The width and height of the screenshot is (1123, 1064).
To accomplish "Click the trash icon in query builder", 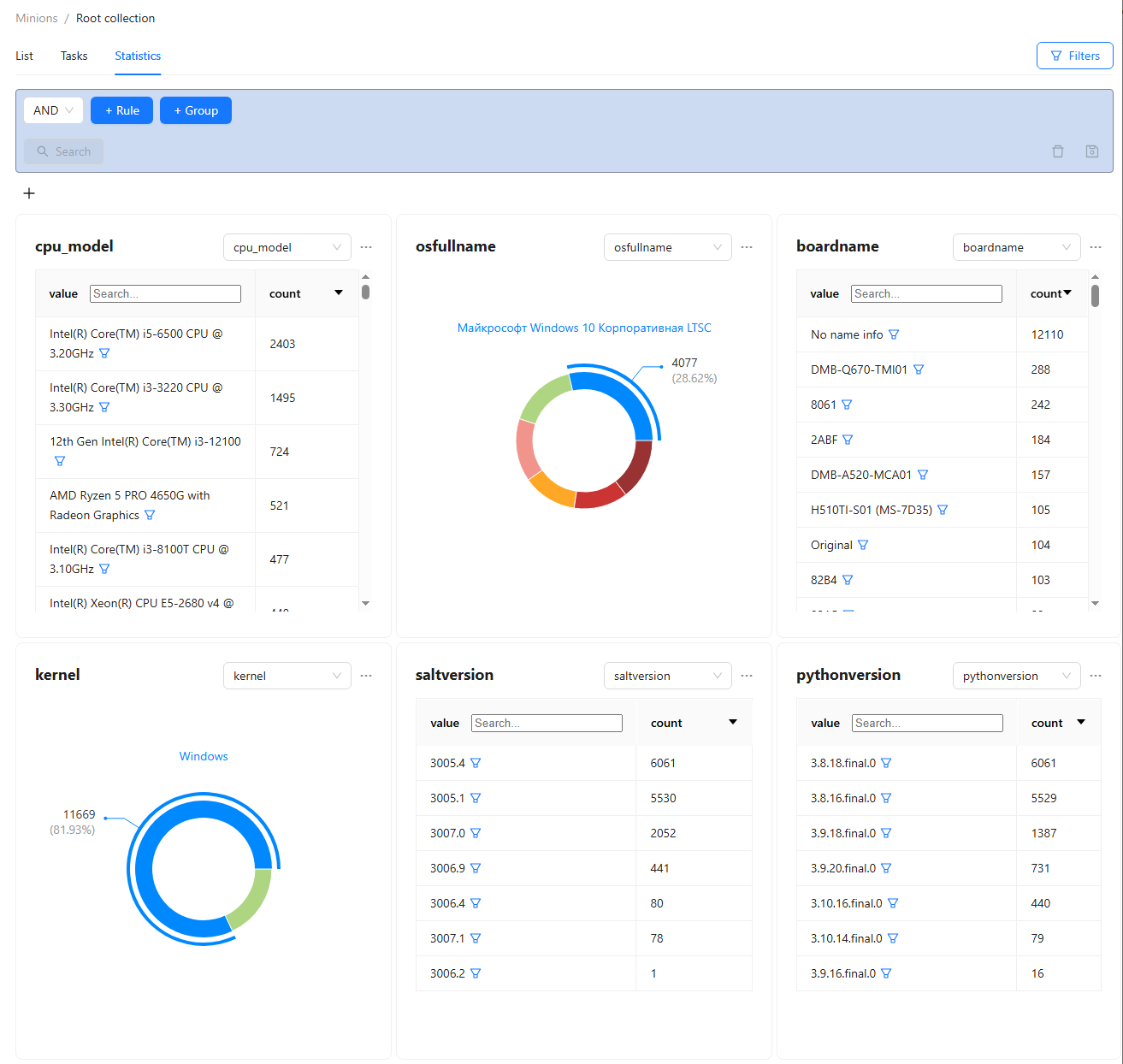I will (x=1058, y=151).
